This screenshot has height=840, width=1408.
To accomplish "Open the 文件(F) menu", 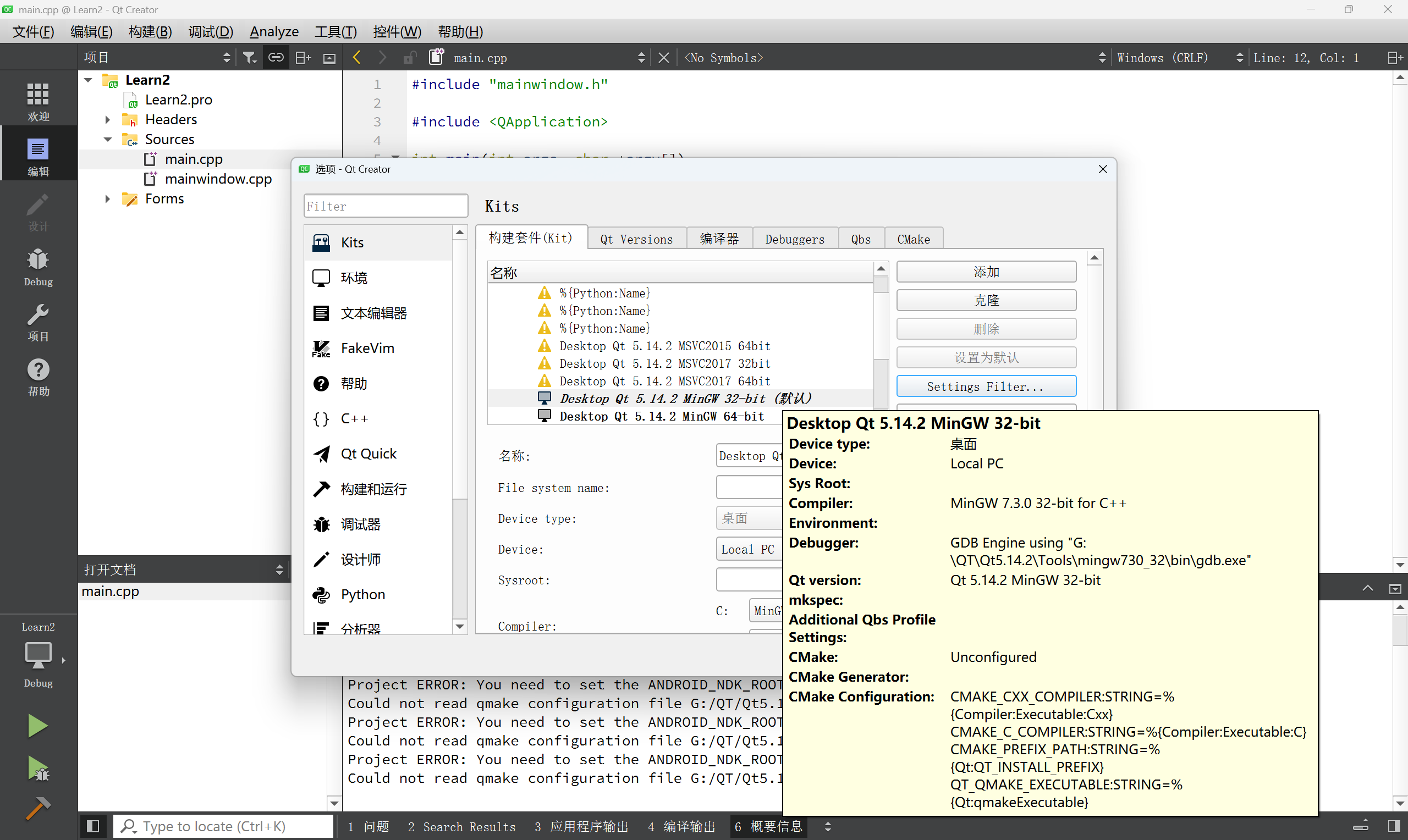I will point(34,32).
